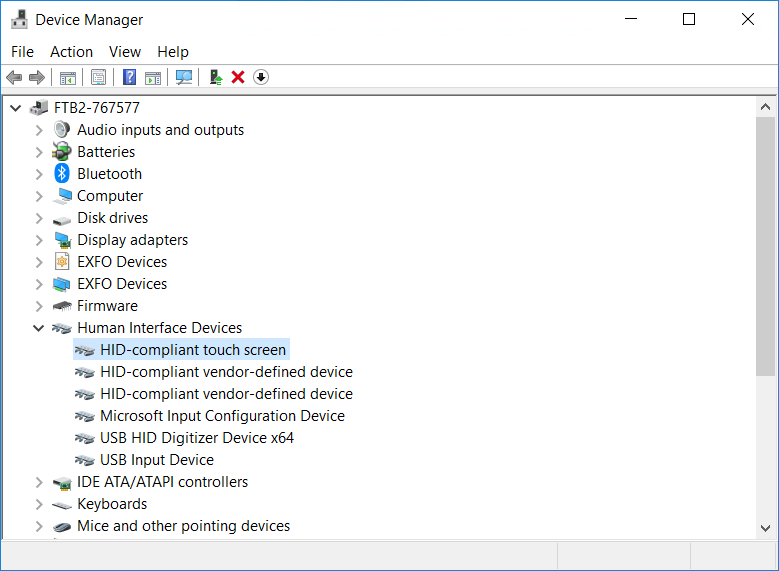Select the Keyboards label

point(112,504)
